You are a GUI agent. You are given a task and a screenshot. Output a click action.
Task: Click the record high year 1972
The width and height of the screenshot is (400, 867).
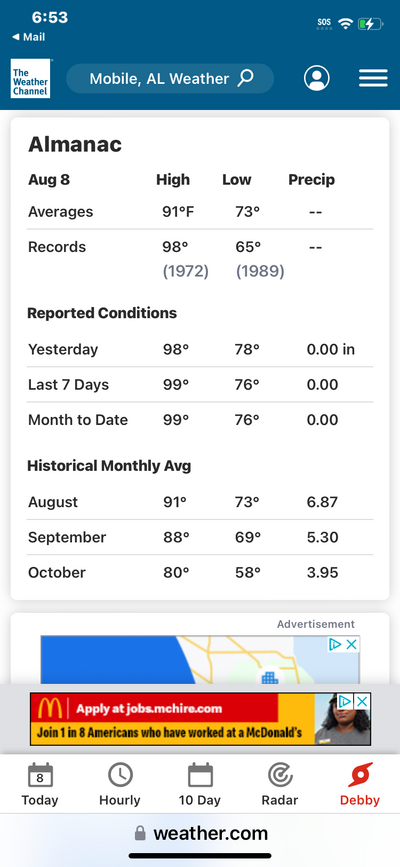click(x=185, y=271)
